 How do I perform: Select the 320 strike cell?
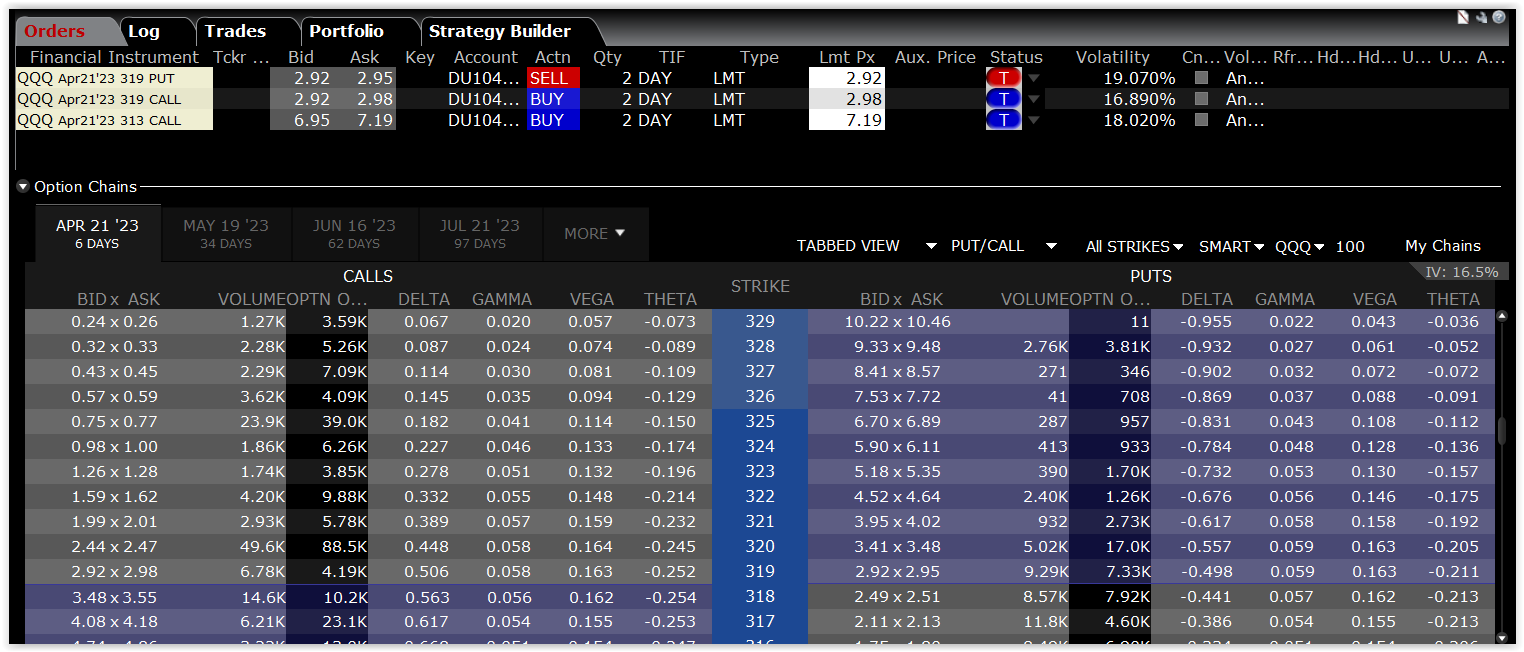click(x=760, y=546)
